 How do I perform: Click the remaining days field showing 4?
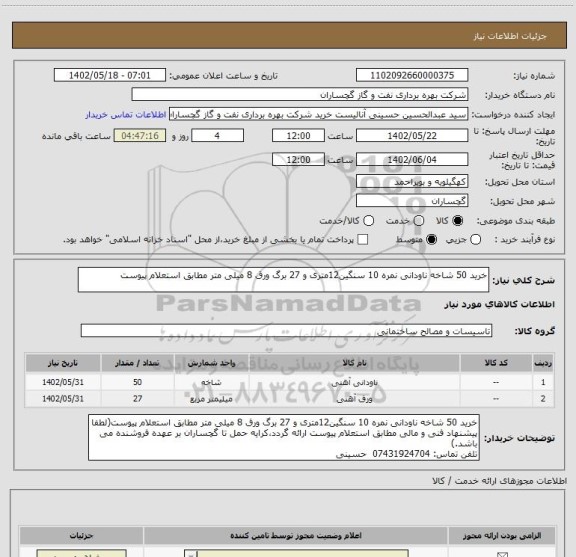click(x=217, y=136)
